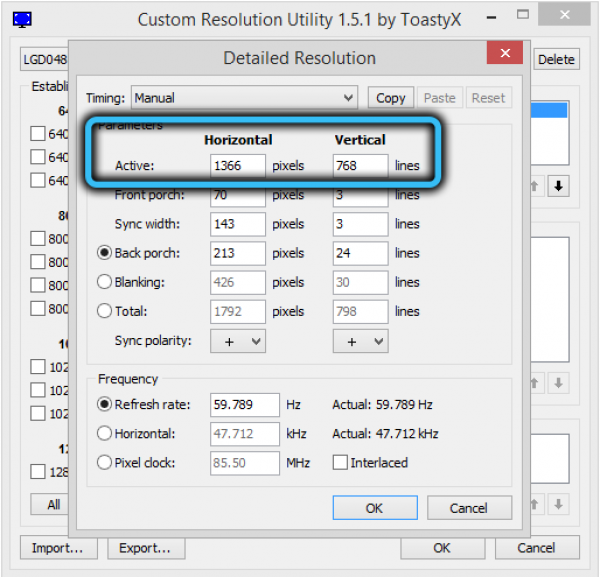Open Horizontal Sync polarity dropdown
The width and height of the screenshot is (600, 577).
click(x=238, y=341)
